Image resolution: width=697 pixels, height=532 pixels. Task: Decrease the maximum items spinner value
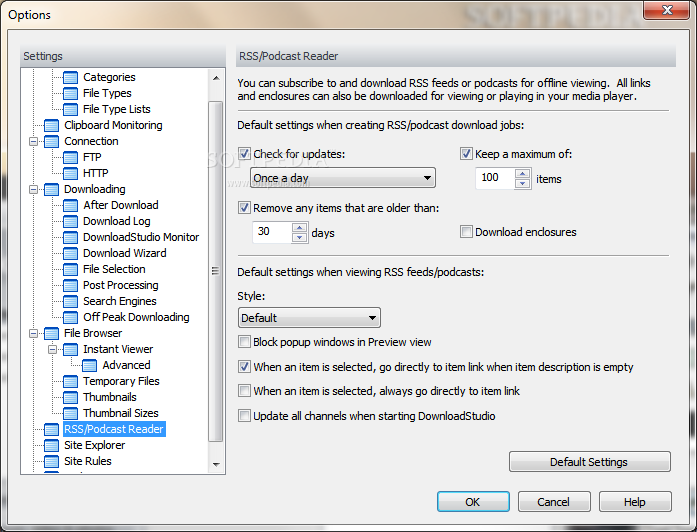(523, 184)
